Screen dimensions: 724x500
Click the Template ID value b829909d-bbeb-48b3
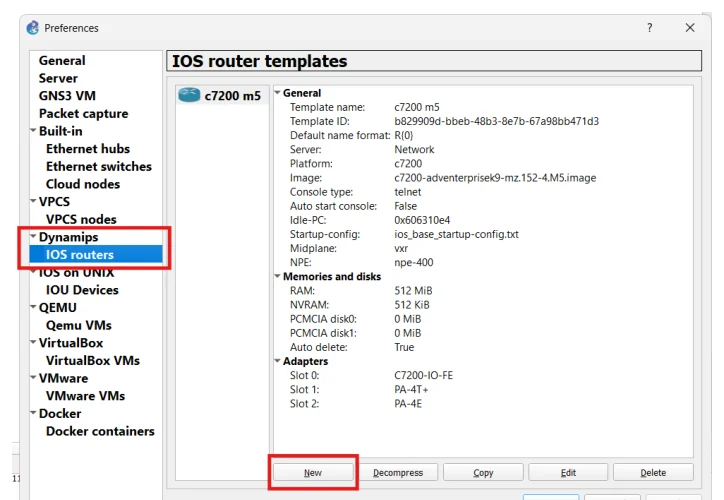(496, 121)
